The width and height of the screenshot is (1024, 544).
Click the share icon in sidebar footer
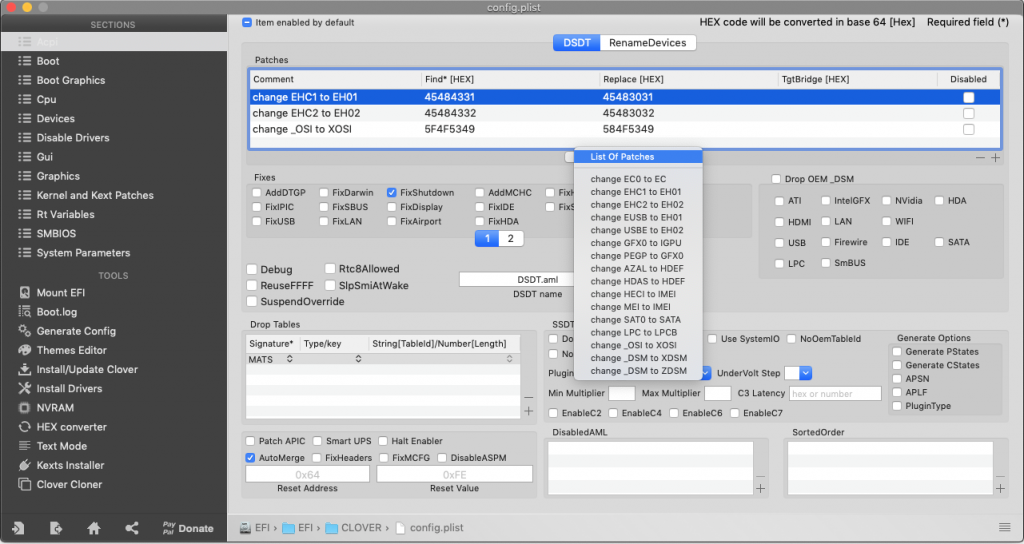(131, 528)
